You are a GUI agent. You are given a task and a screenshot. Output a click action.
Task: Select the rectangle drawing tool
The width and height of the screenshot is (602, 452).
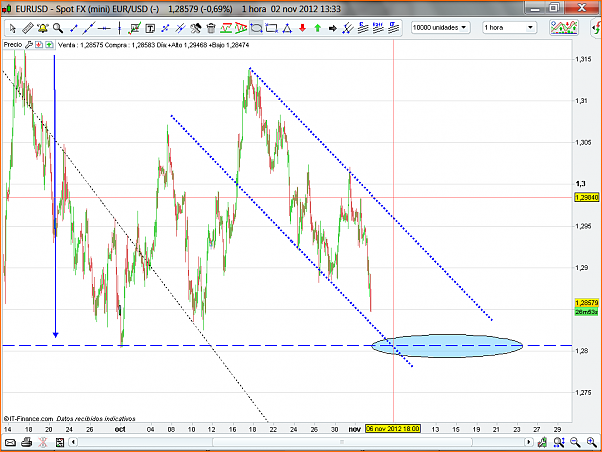(x=271, y=28)
